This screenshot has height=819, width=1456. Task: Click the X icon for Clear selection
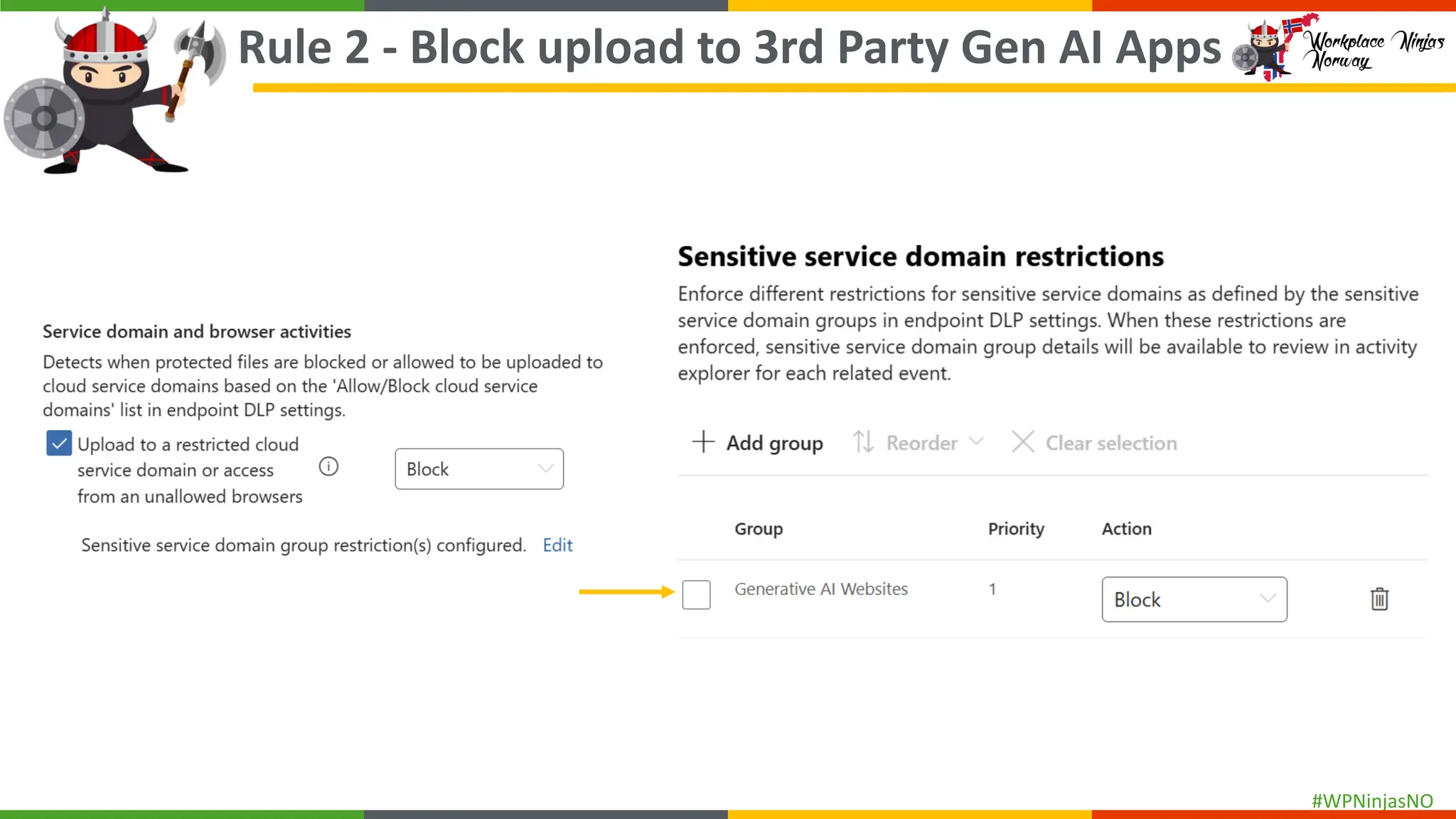click(1022, 442)
